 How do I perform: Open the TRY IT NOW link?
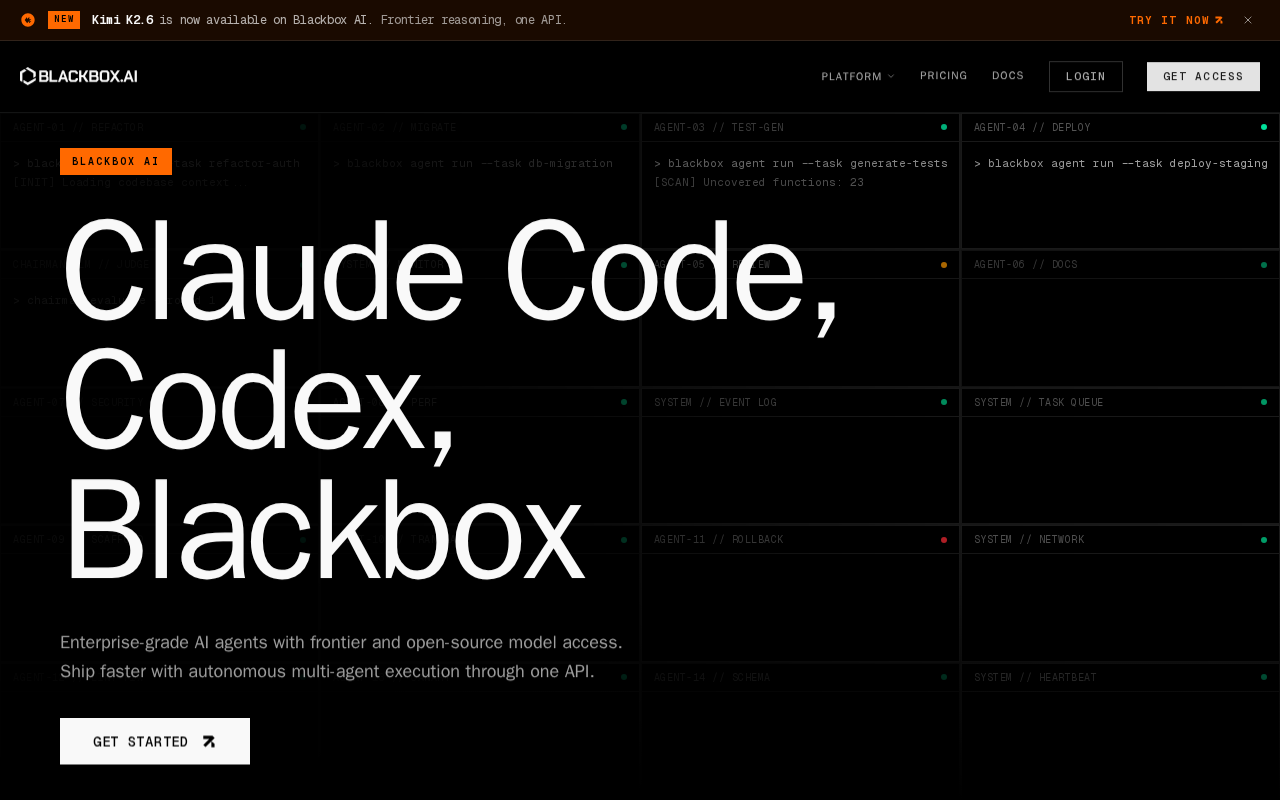1176,20
